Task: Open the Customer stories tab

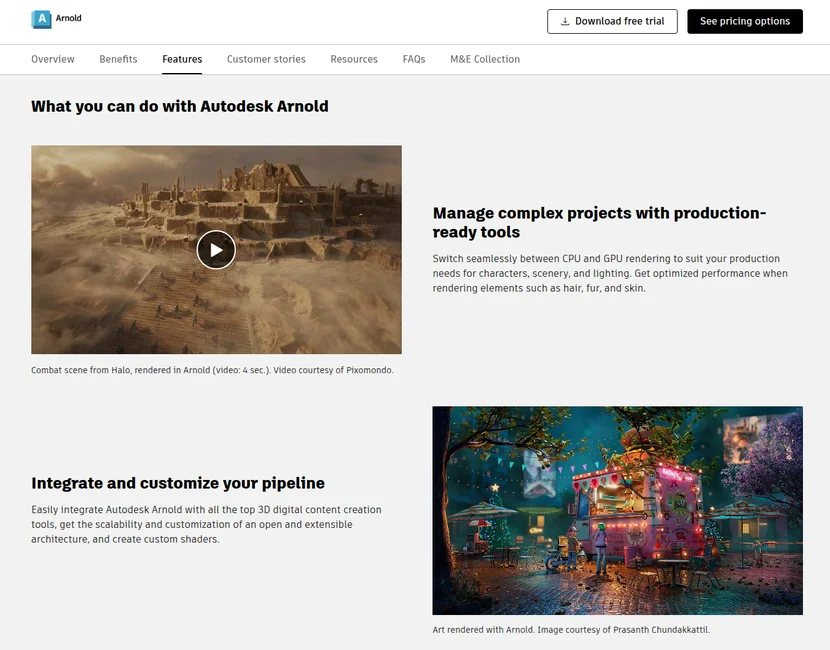Action: (266, 59)
